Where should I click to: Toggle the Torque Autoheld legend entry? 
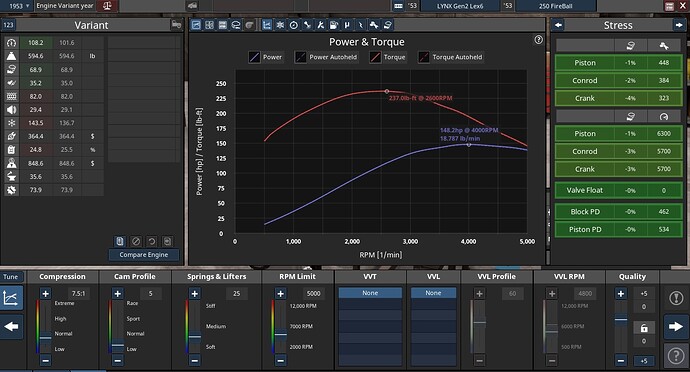451,57
